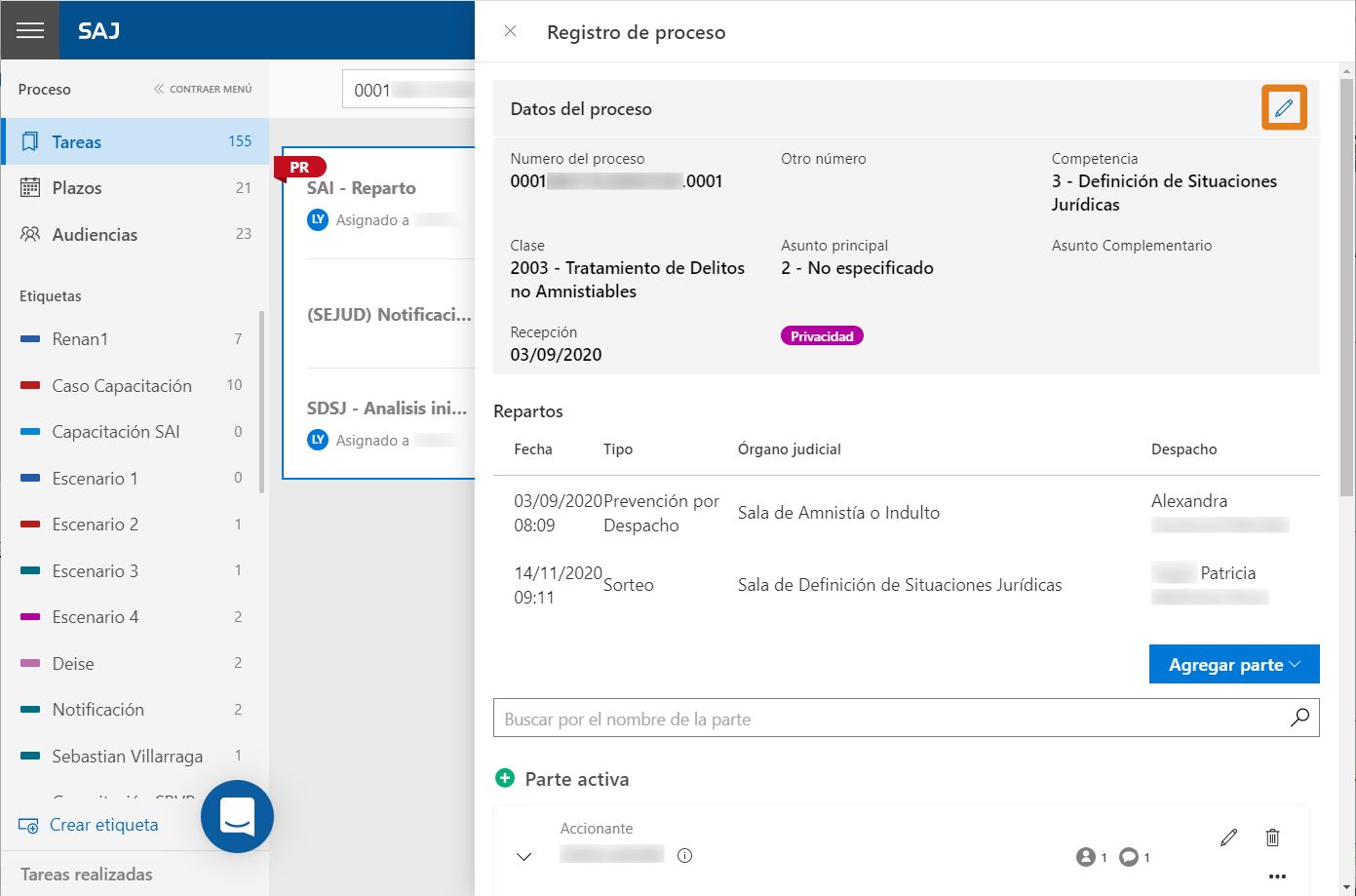Open the Agregar parte dropdown
Image resolution: width=1356 pixels, height=896 pixels.
coord(1234,664)
